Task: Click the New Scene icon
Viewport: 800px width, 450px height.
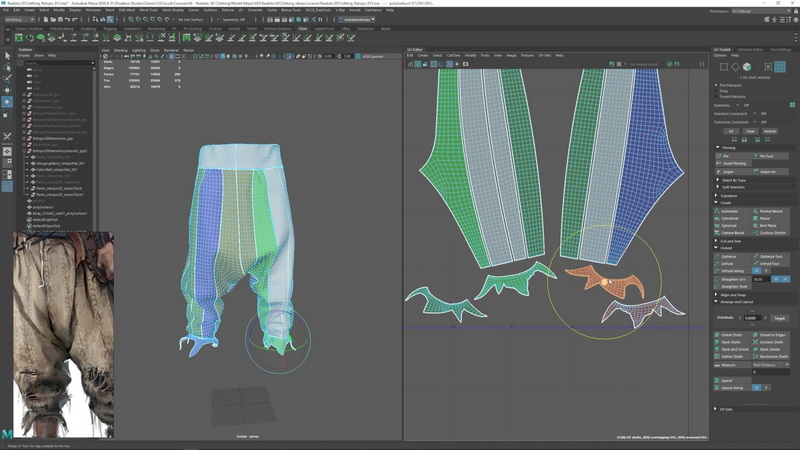Action: click(45, 19)
